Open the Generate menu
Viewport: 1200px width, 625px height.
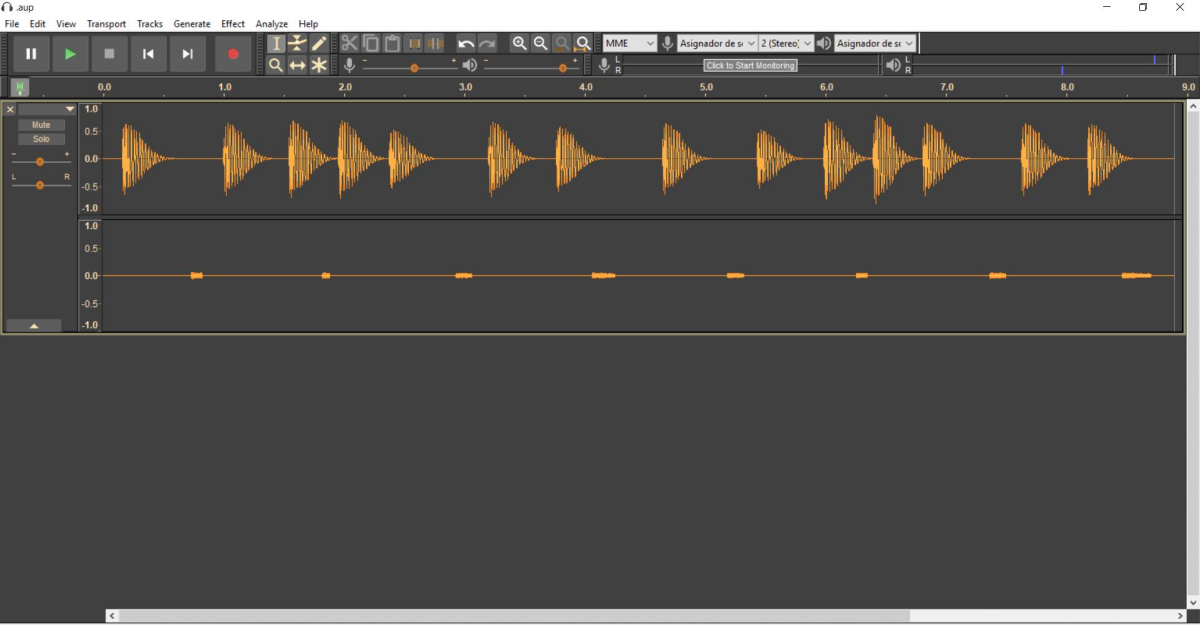point(192,24)
